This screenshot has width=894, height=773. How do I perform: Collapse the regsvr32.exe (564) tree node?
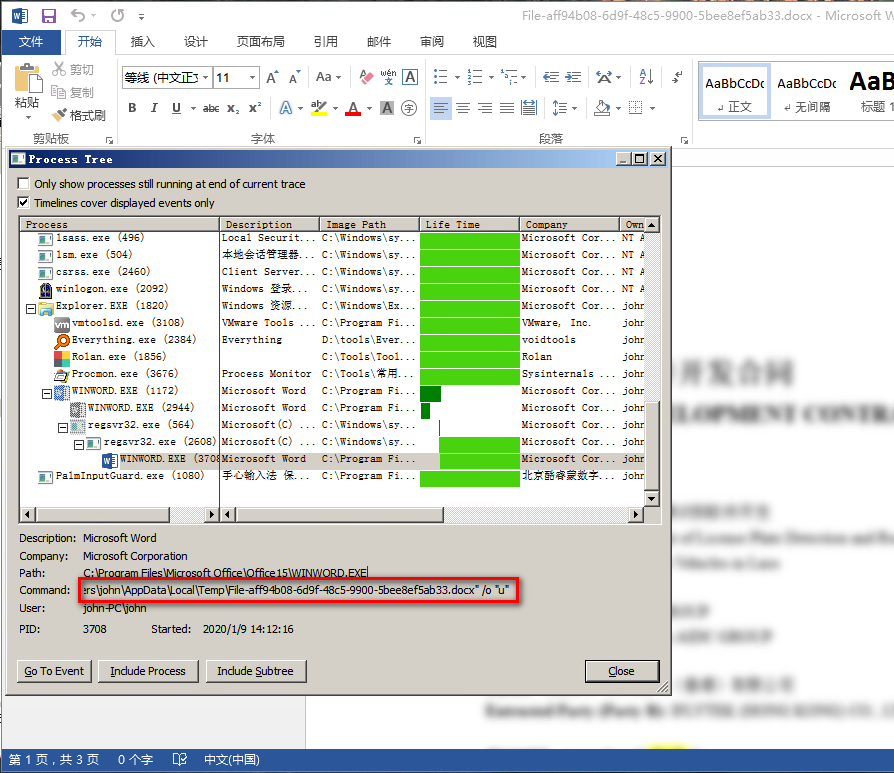point(63,428)
